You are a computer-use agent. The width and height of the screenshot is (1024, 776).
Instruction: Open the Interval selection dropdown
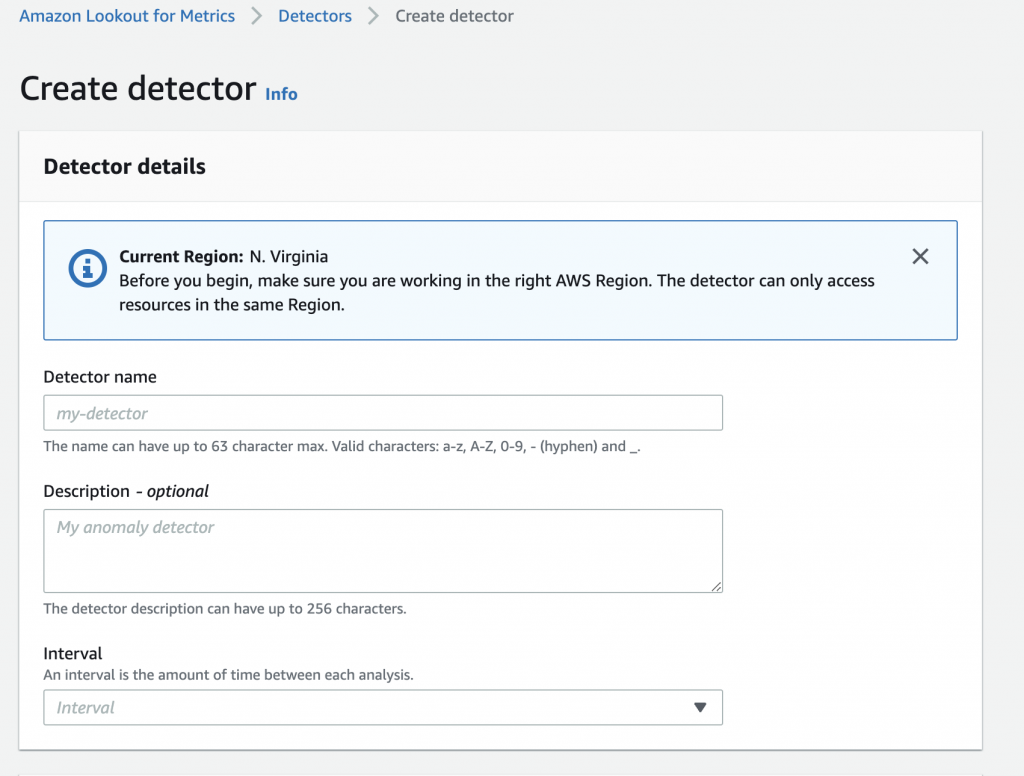point(383,708)
